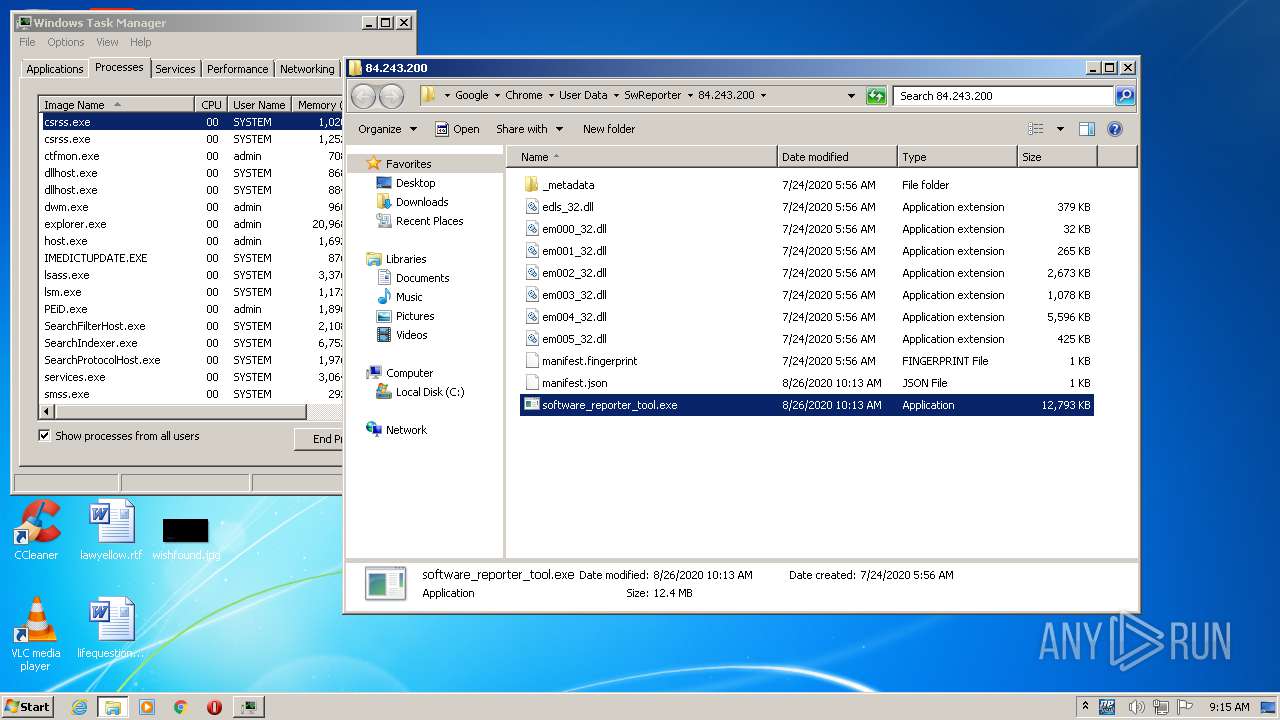
Task: Click the green refresh button beside address bar
Action: (876, 96)
